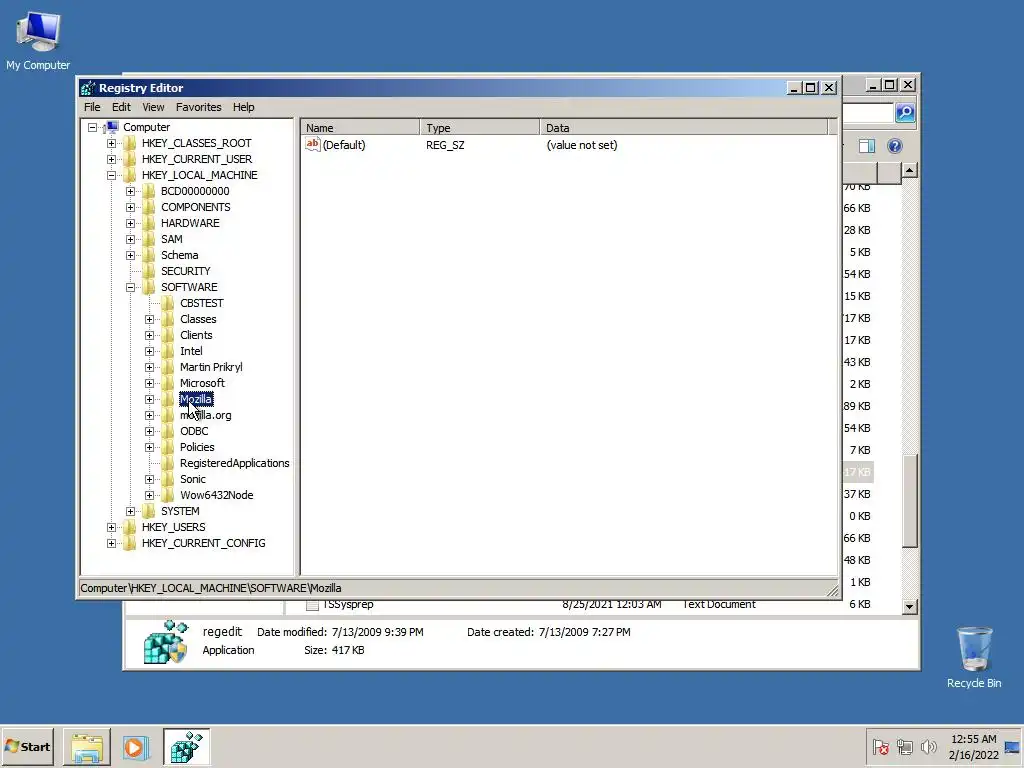Toggle the preview pane icon in Explorer
This screenshot has height=768, width=1024.
point(867,146)
